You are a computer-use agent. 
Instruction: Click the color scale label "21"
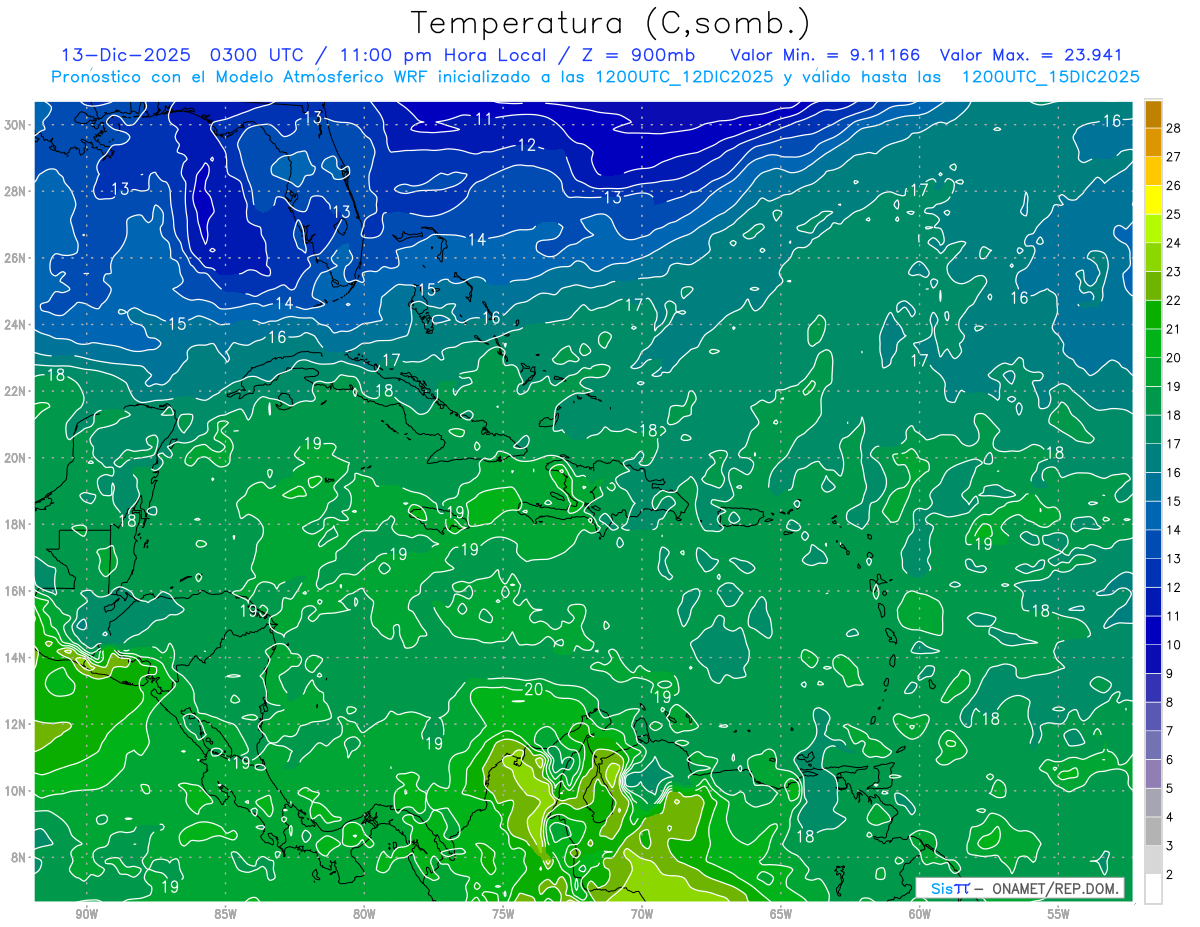1174,329
